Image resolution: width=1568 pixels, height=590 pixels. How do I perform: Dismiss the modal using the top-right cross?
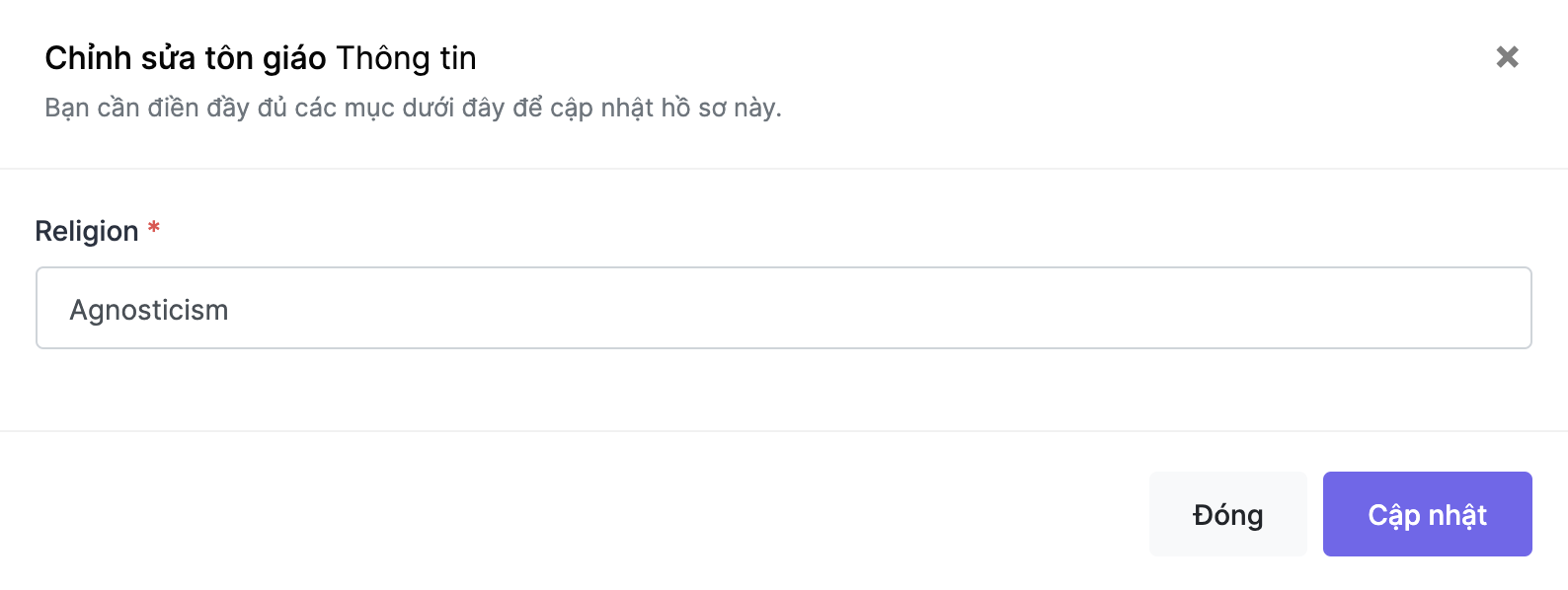(x=1507, y=57)
